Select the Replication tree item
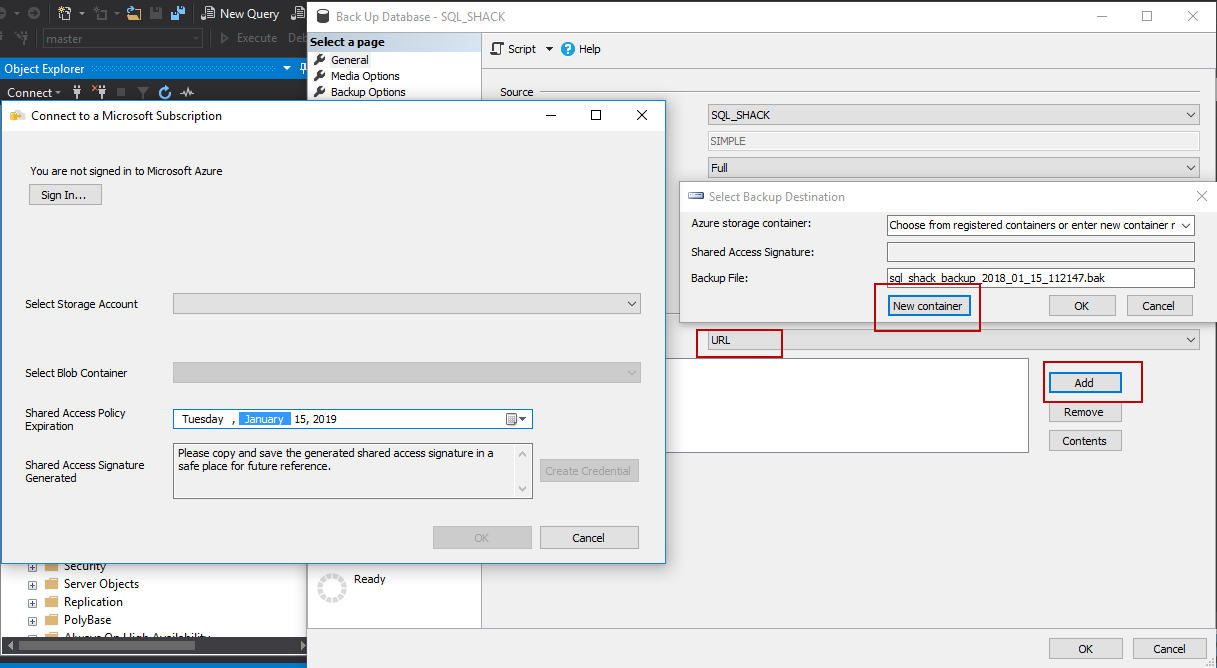This screenshot has width=1217, height=668. click(x=93, y=602)
